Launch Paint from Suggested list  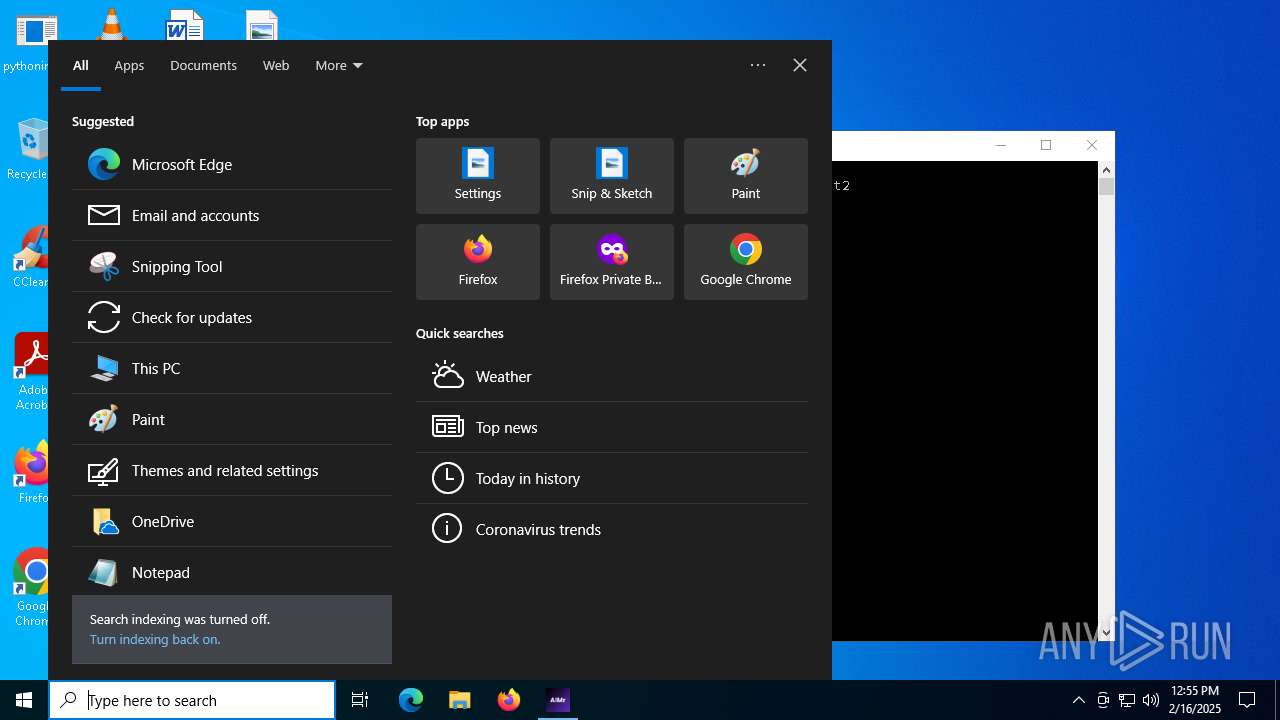(232, 419)
